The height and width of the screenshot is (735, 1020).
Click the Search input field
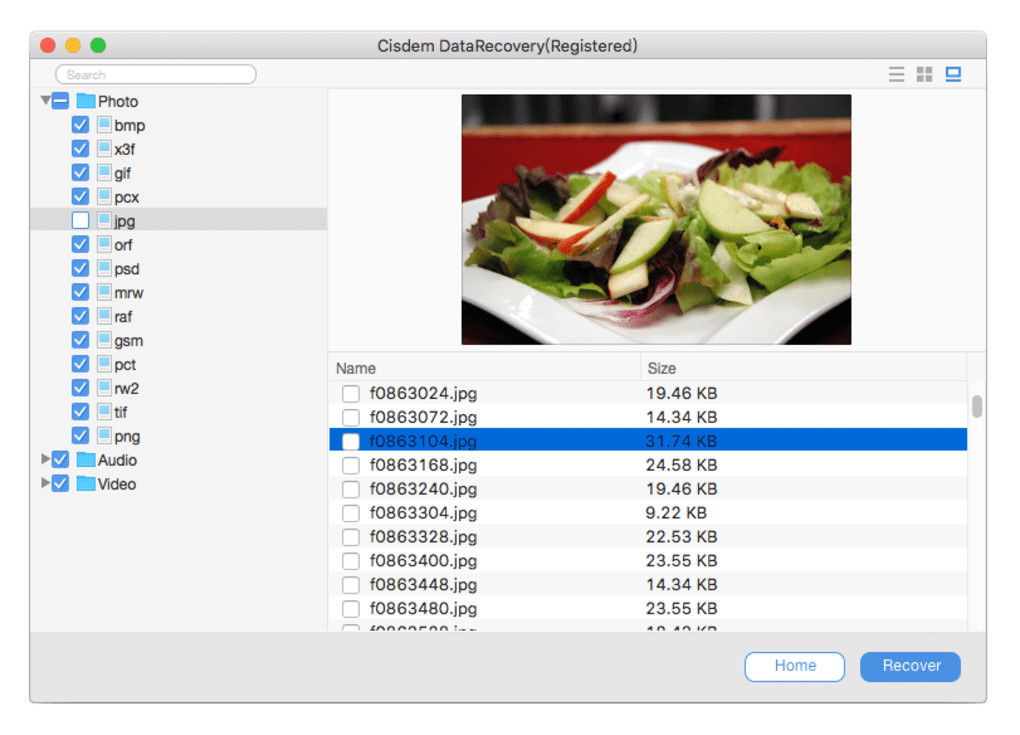(x=156, y=74)
